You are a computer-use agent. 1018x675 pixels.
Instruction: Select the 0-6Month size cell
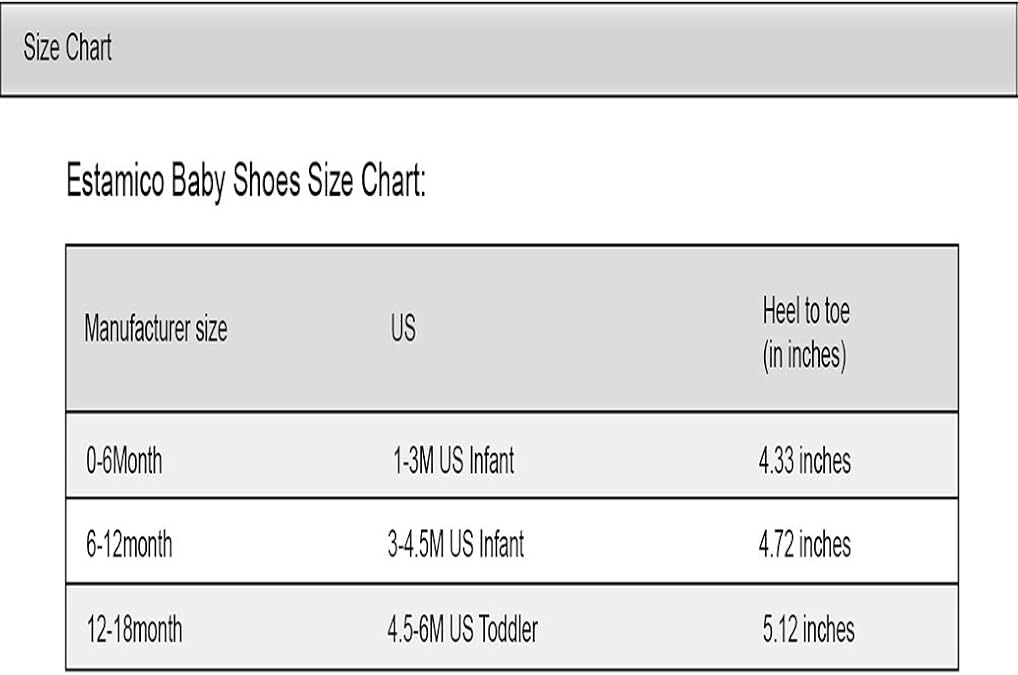coord(123,461)
